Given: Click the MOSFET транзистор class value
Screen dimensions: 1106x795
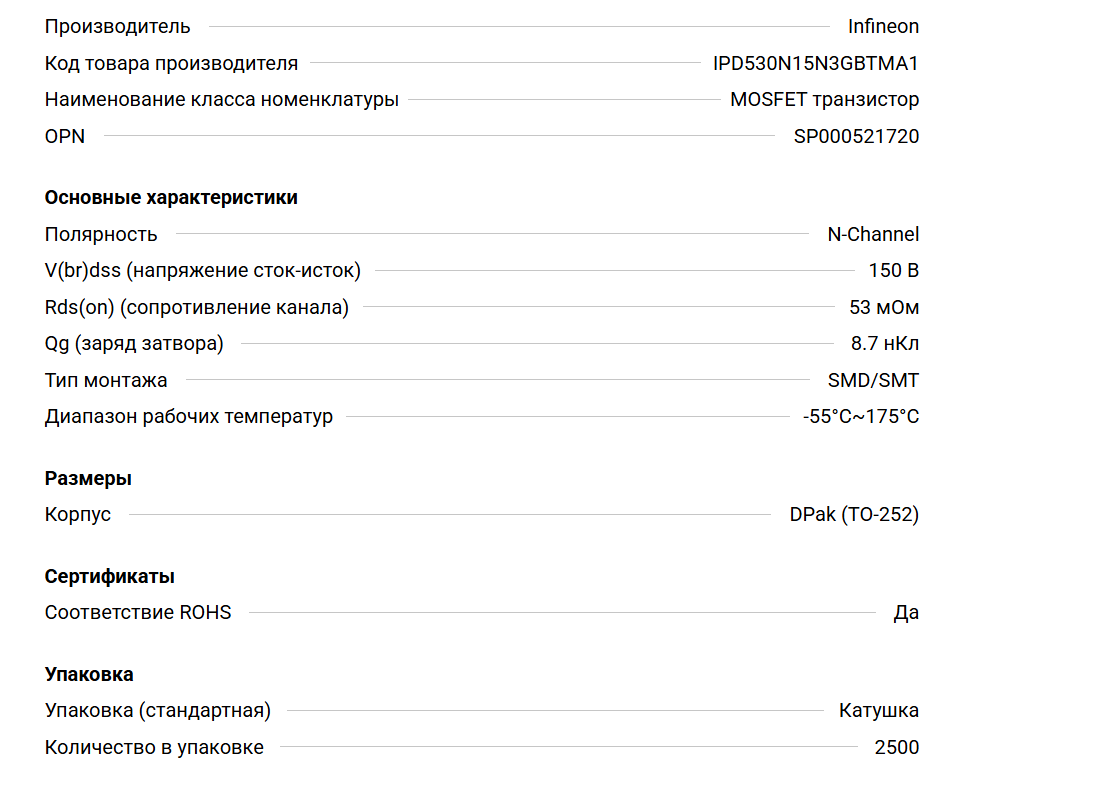Looking at the screenshot, I should click(x=824, y=100).
